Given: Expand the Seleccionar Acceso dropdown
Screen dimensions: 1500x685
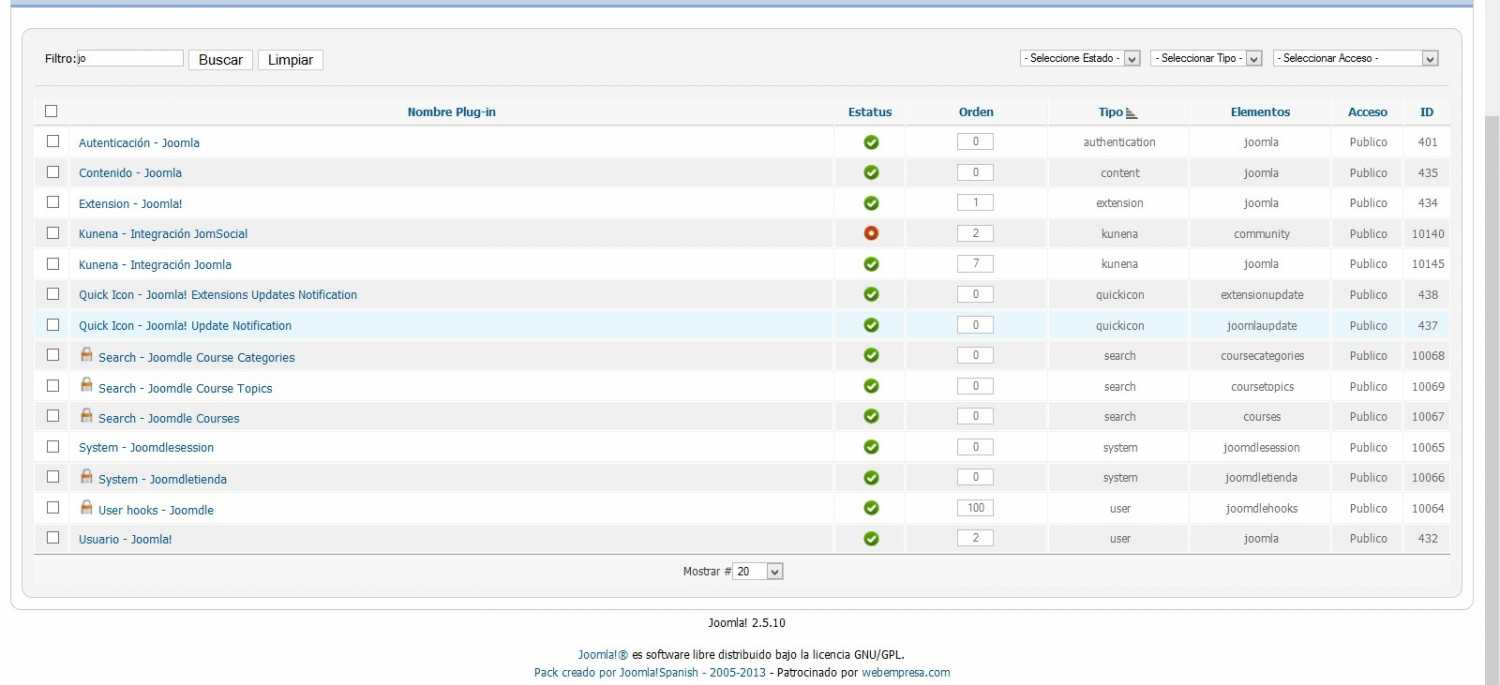Looking at the screenshot, I should coord(1355,59).
